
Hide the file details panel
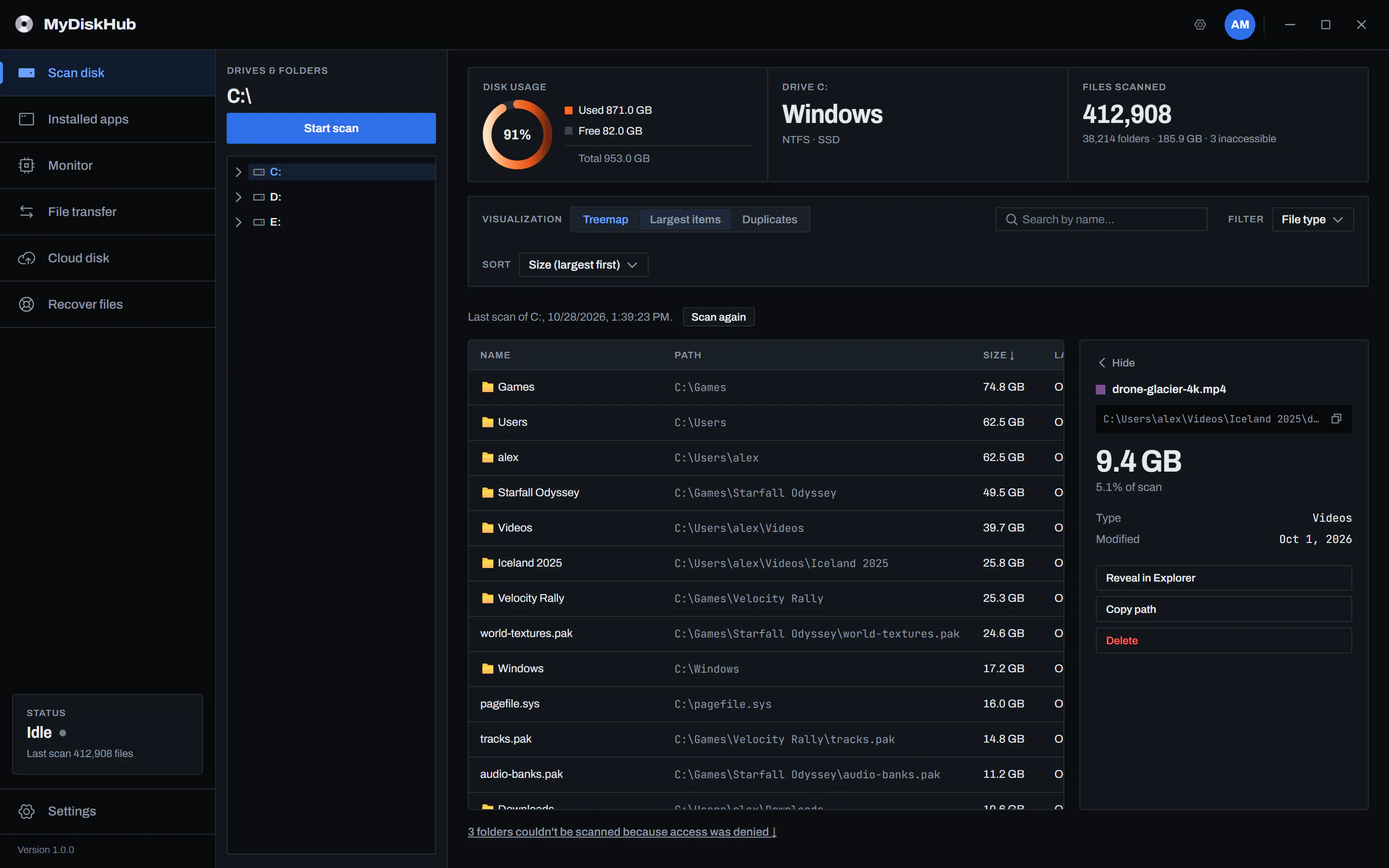pyautogui.click(x=1117, y=363)
